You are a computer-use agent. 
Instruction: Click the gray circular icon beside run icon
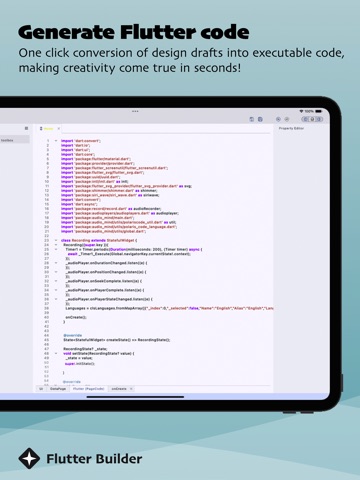(x=286, y=119)
